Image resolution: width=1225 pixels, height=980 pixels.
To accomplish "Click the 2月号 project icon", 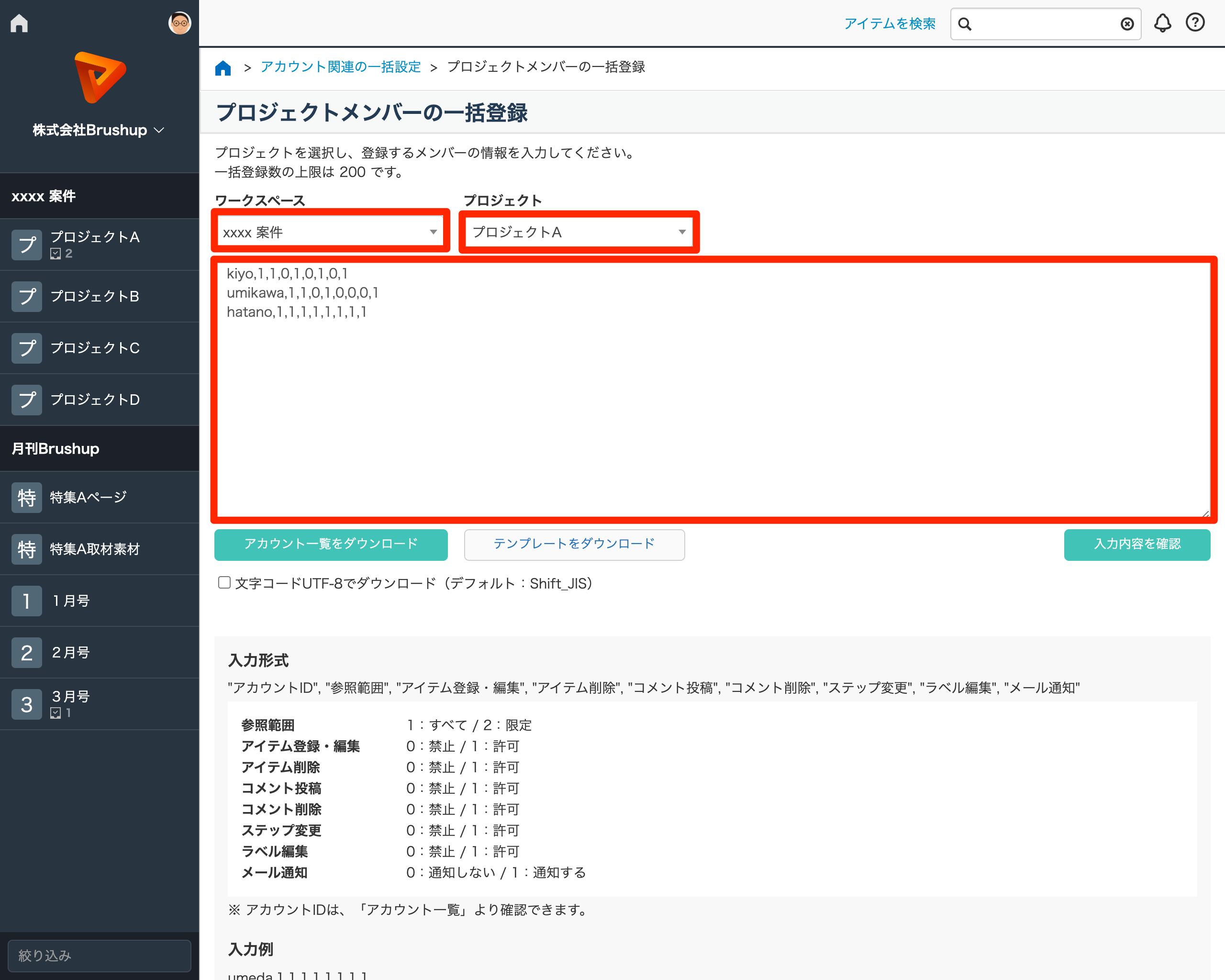I will (x=27, y=652).
